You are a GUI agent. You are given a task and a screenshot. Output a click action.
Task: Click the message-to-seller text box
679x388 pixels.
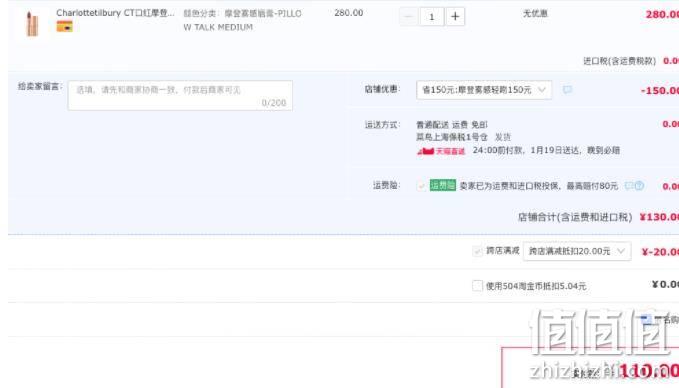click(x=180, y=95)
